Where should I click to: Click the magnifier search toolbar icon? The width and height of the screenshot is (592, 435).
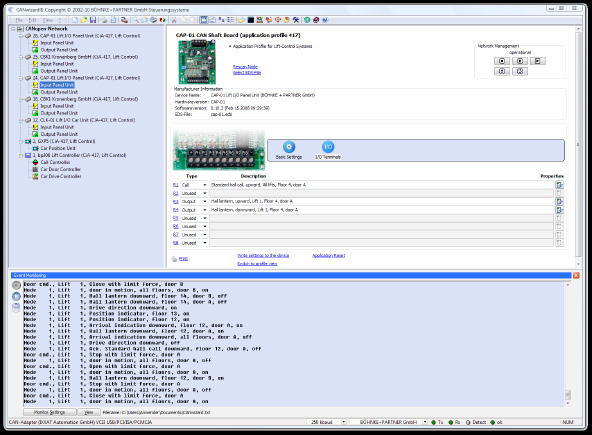[x=135, y=20]
